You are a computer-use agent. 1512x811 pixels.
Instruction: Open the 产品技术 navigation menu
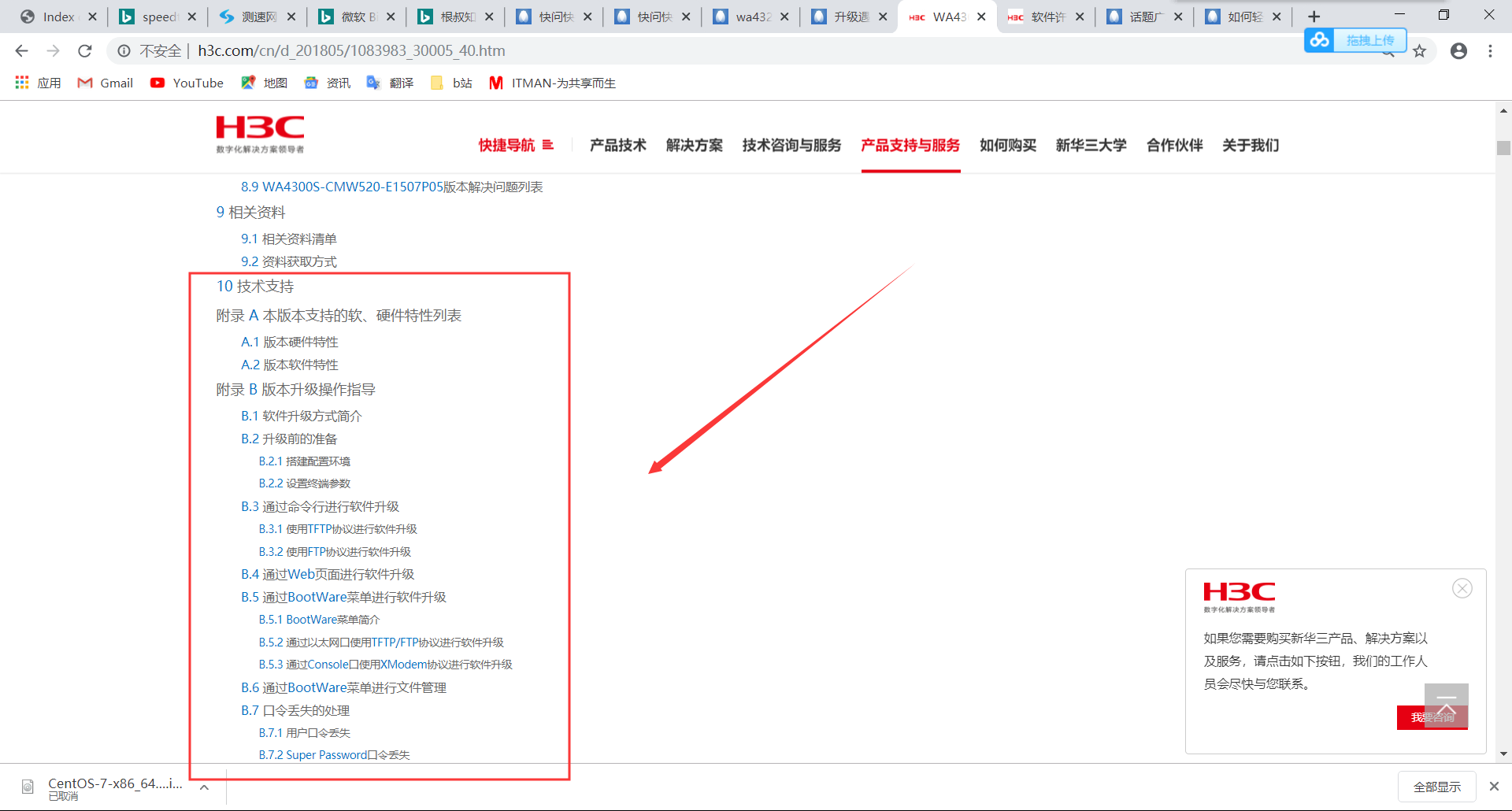(x=617, y=145)
